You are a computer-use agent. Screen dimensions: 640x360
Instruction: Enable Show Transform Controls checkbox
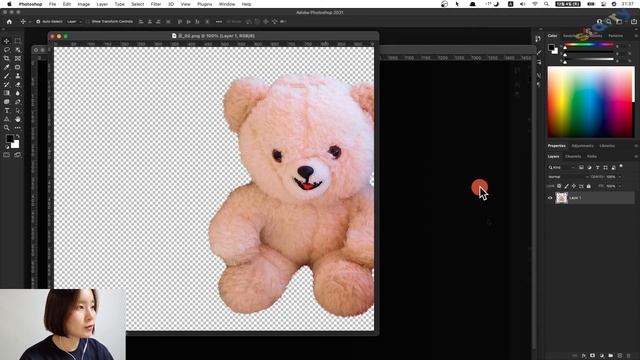[88, 22]
